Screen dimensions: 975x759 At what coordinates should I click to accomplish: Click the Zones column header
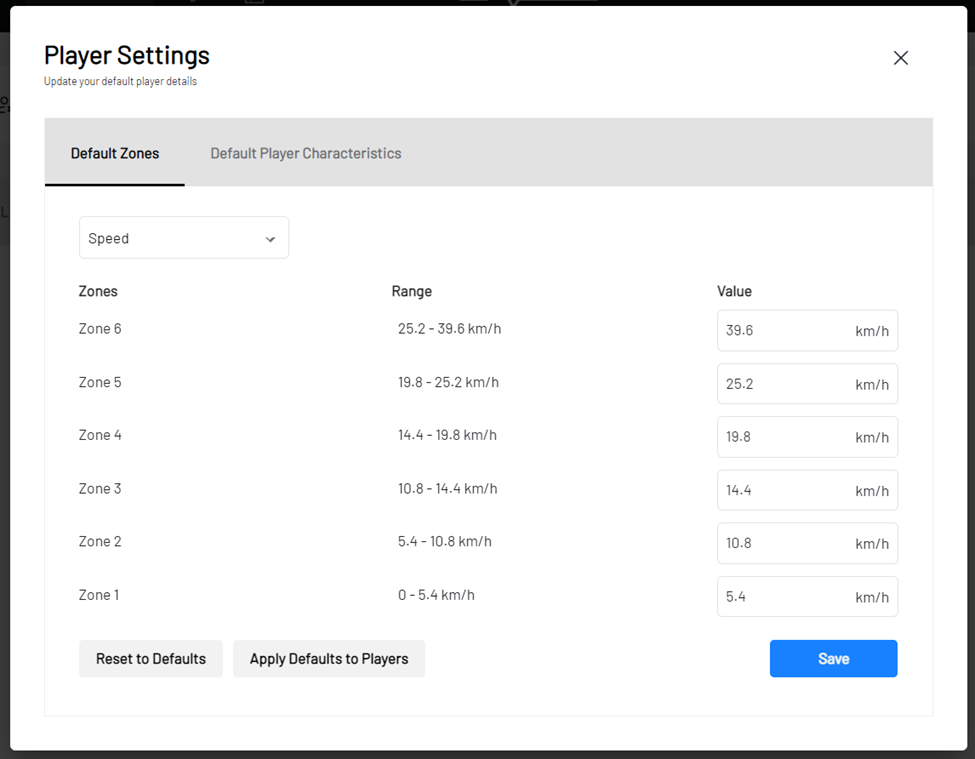[x=98, y=291]
